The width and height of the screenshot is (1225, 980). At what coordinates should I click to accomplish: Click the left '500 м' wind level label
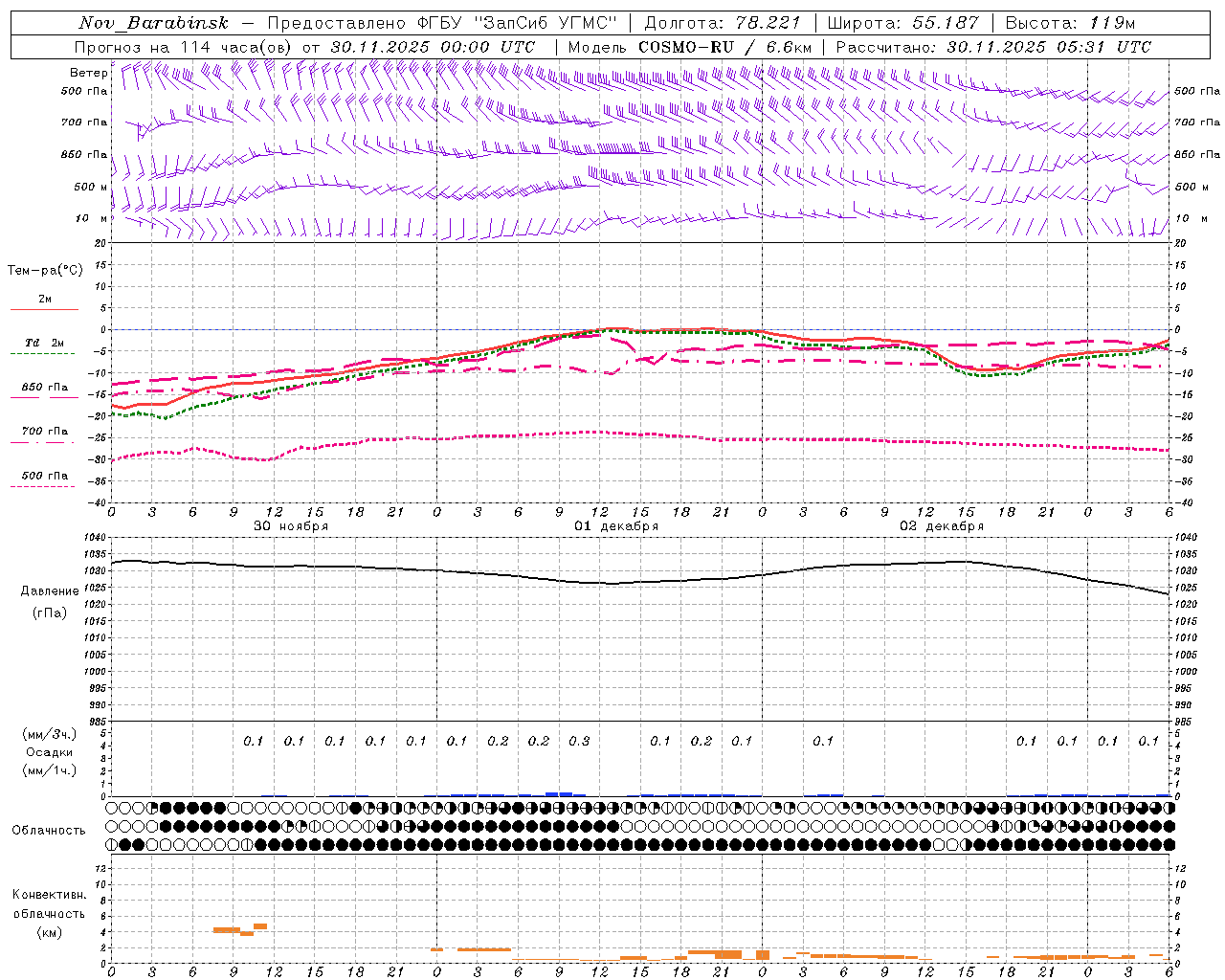[91, 187]
